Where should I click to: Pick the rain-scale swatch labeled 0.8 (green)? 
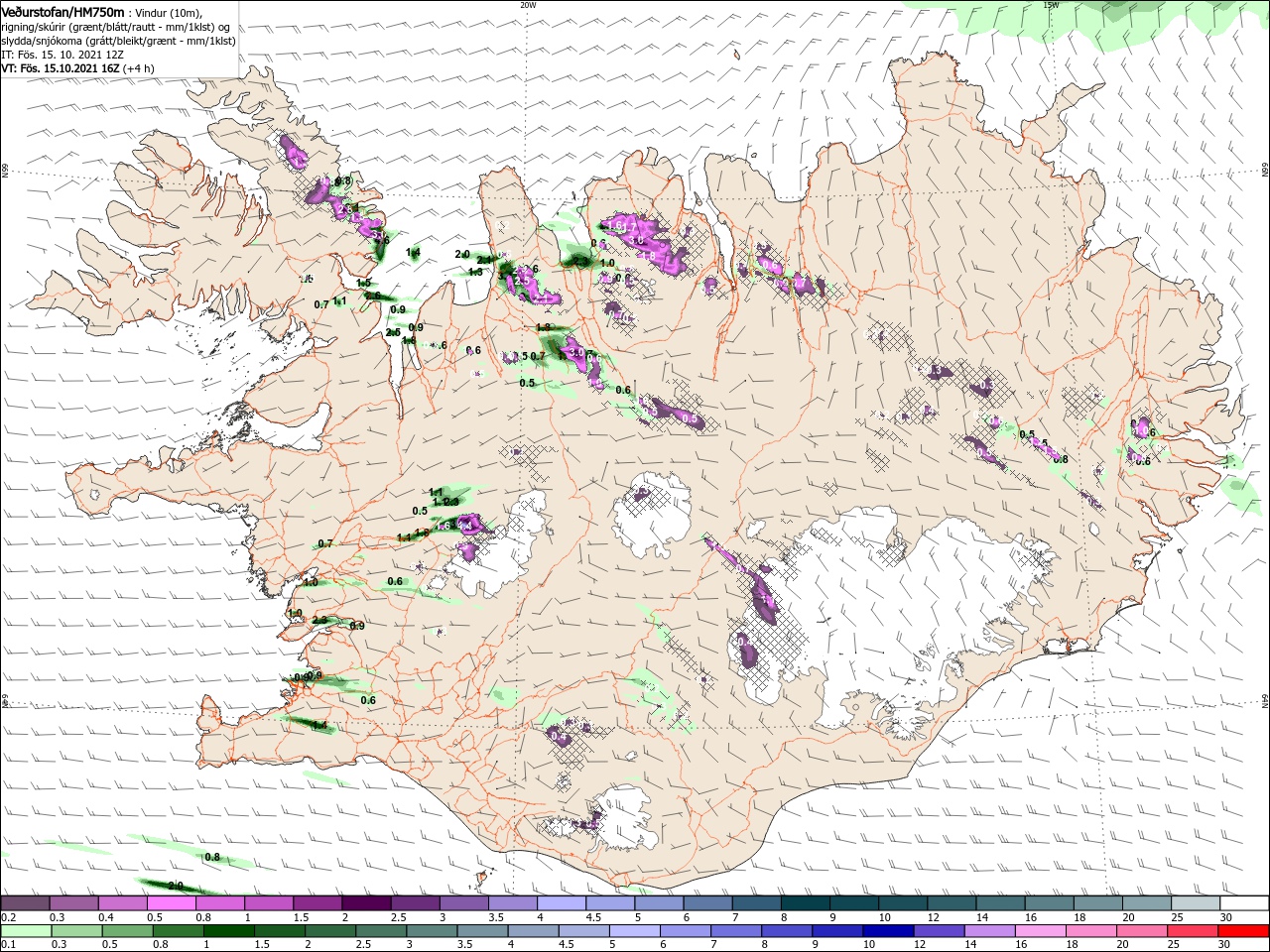(x=178, y=931)
